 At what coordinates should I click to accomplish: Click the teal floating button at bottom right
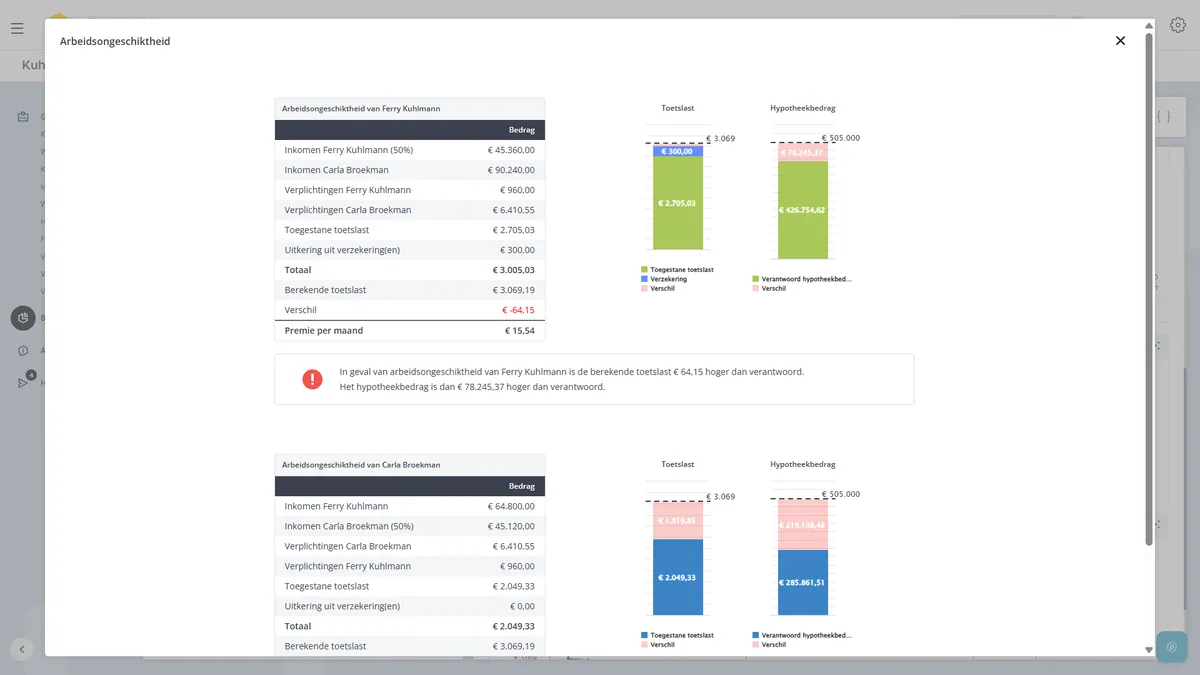point(1172,647)
